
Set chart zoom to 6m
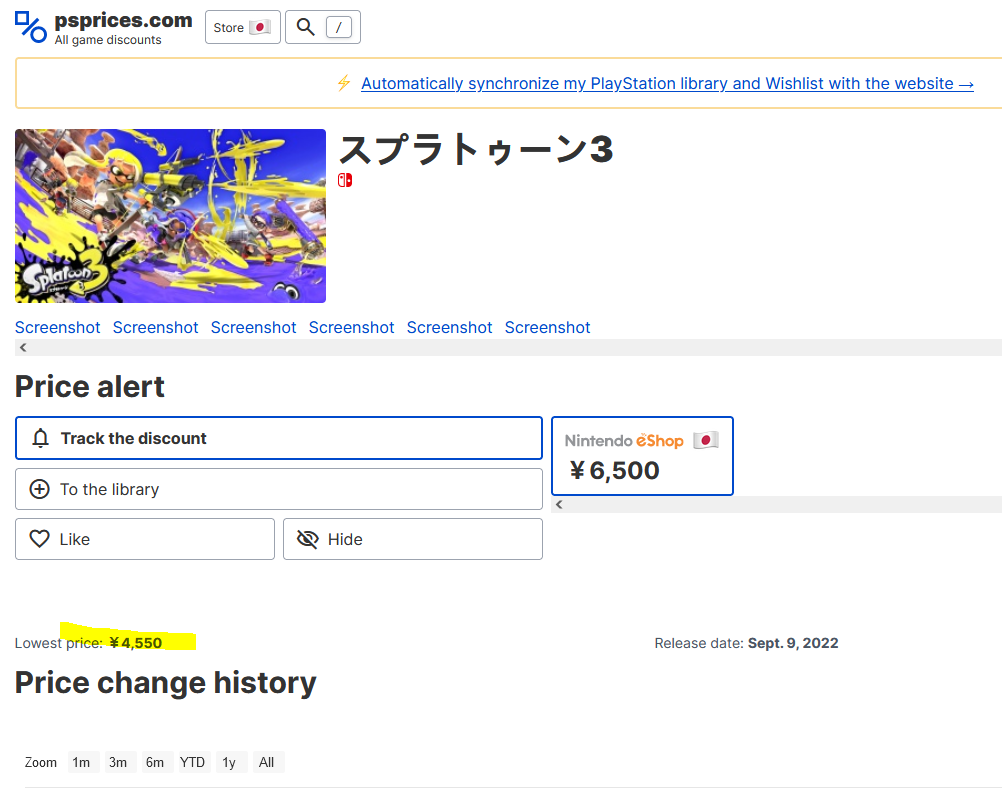[x=155, y=762]
